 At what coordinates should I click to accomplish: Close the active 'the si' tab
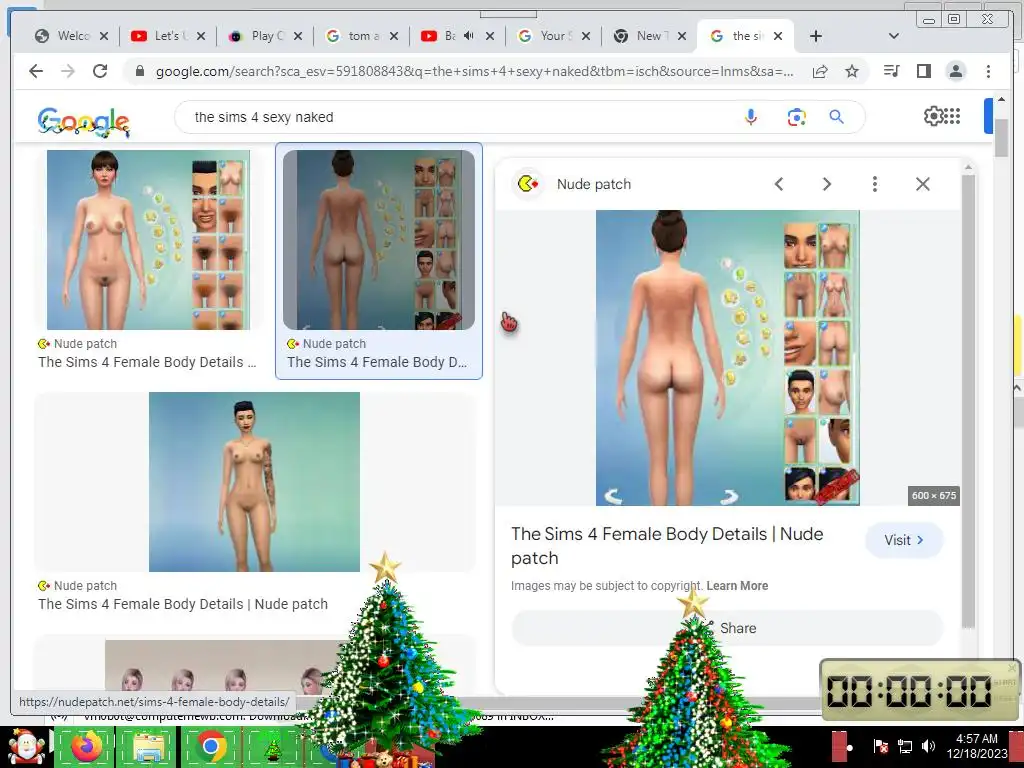tap(778, 37)
